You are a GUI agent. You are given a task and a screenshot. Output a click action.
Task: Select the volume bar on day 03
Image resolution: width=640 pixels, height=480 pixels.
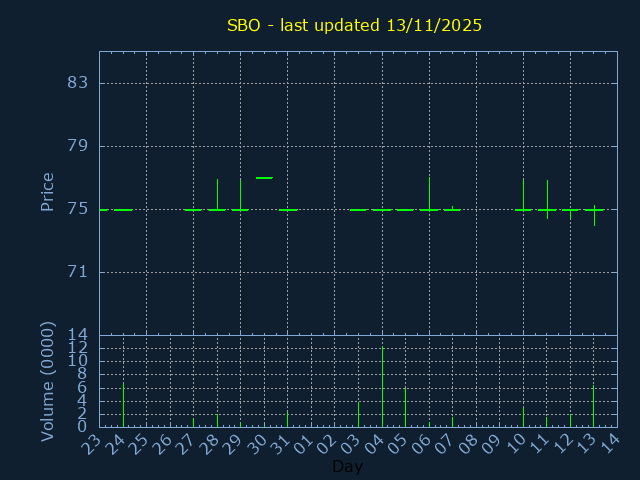coord(358,413)
